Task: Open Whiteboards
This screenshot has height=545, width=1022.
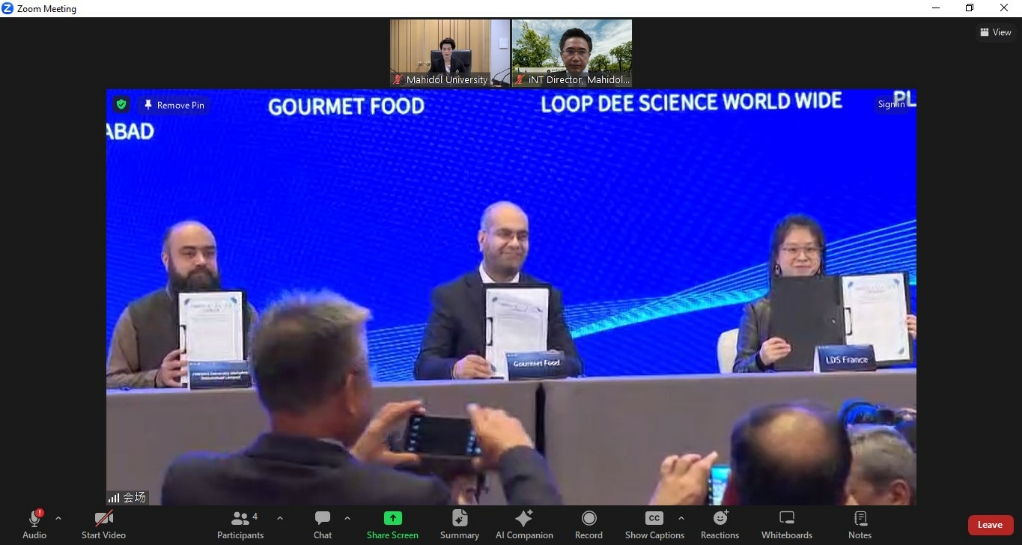Action: click(x=787, y=524)
